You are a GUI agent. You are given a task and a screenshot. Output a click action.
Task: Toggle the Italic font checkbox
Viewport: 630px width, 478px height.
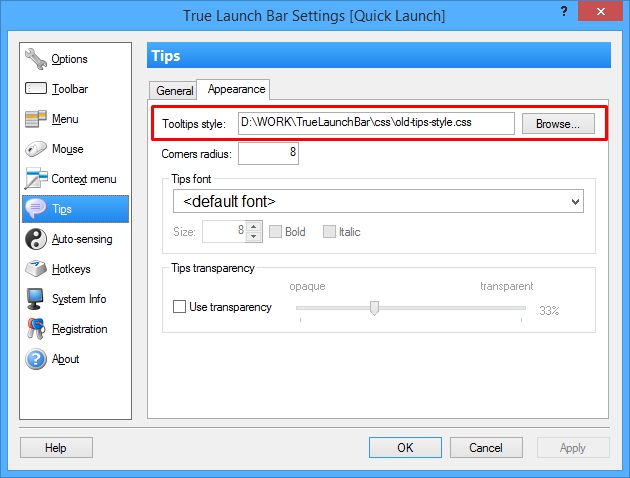click(329, 232)
